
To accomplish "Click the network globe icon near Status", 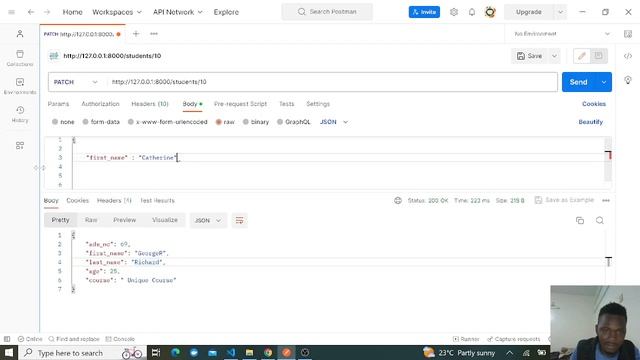I will click(398, 200).
